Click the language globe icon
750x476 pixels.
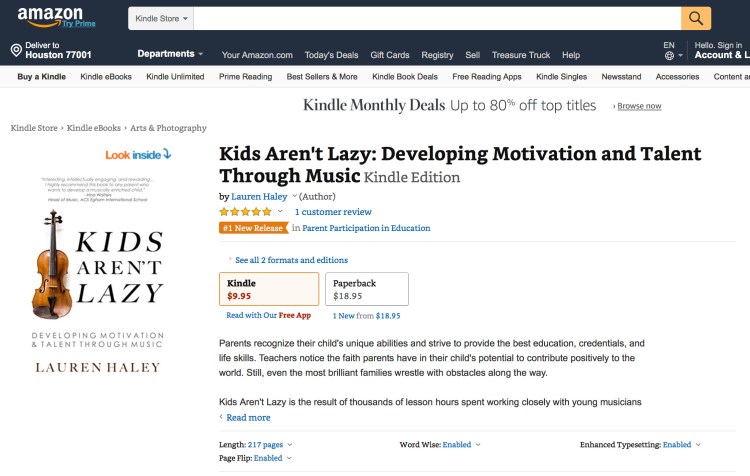pos(669,56)
